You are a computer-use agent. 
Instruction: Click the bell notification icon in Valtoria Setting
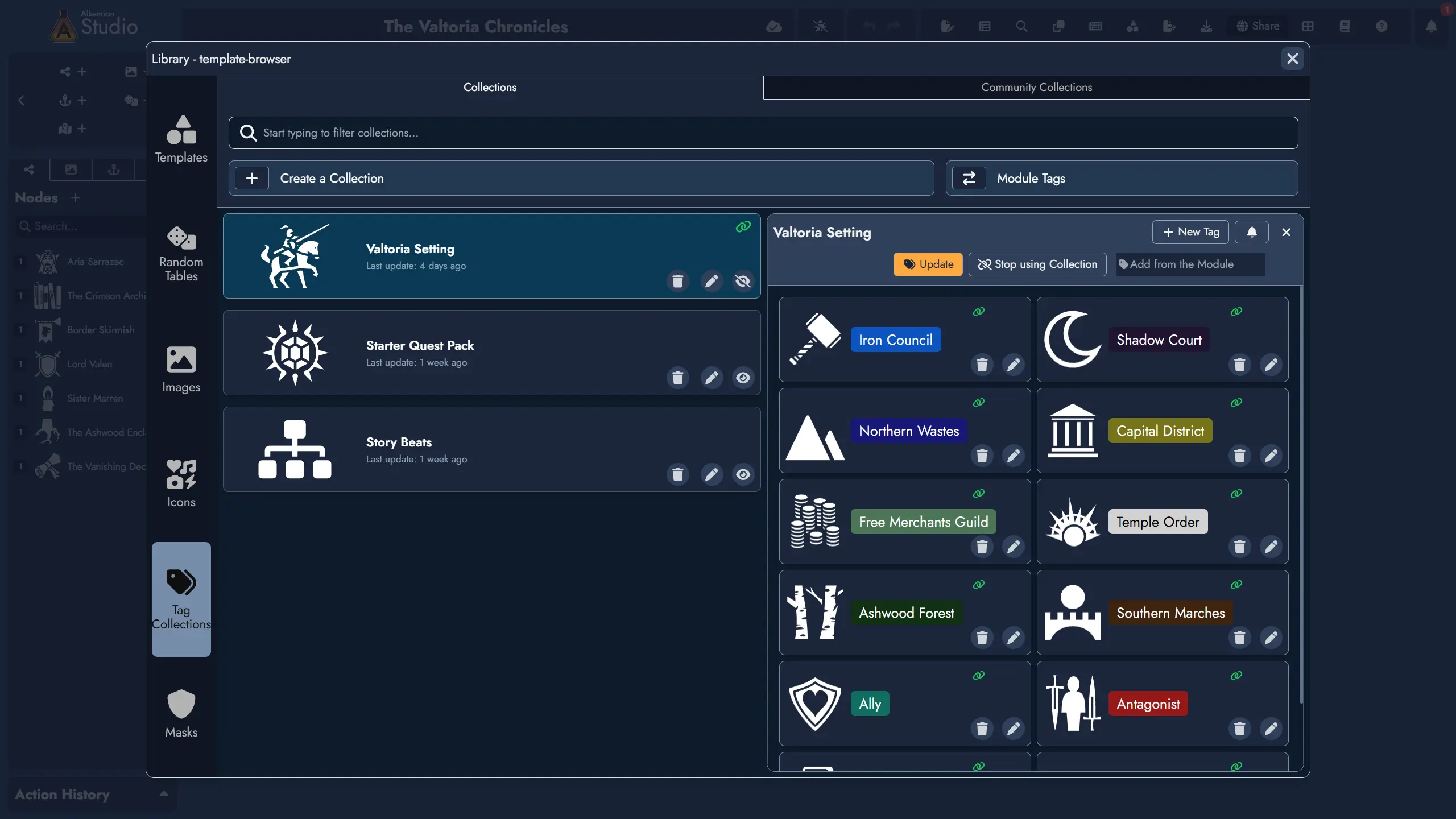tap(1252, 232)
